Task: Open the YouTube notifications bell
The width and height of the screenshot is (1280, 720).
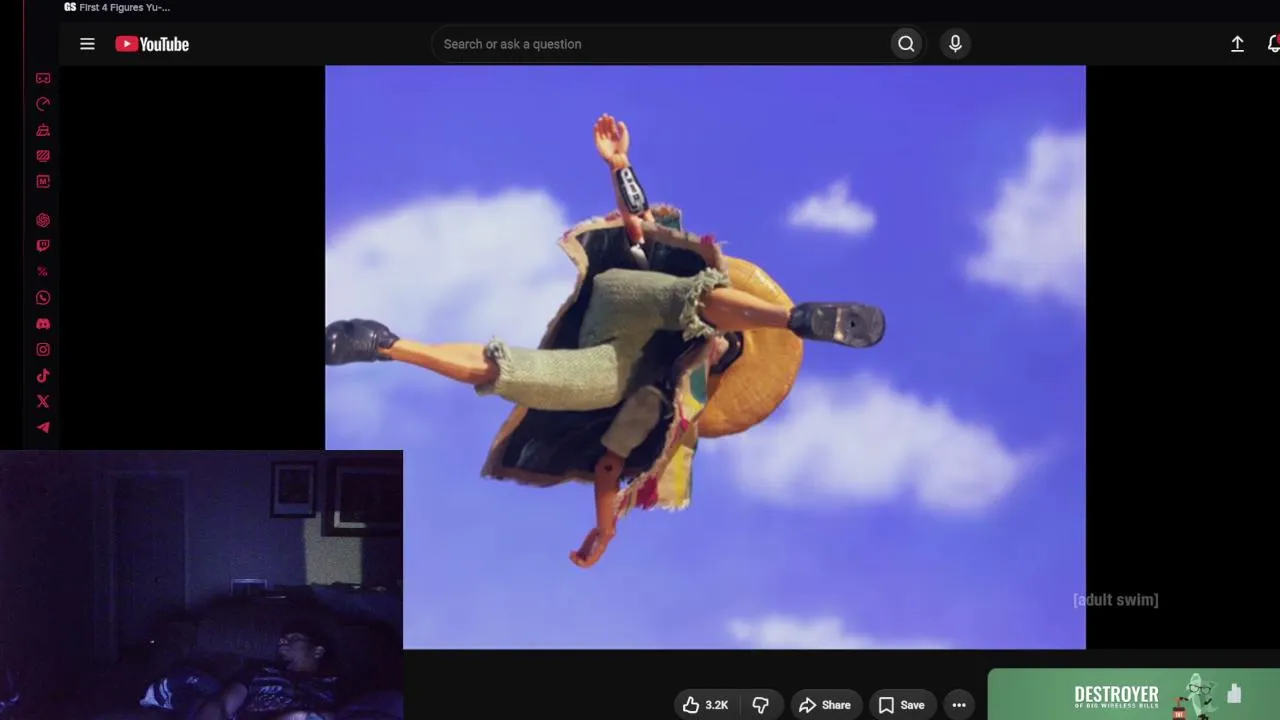Action: point(1273,44)
